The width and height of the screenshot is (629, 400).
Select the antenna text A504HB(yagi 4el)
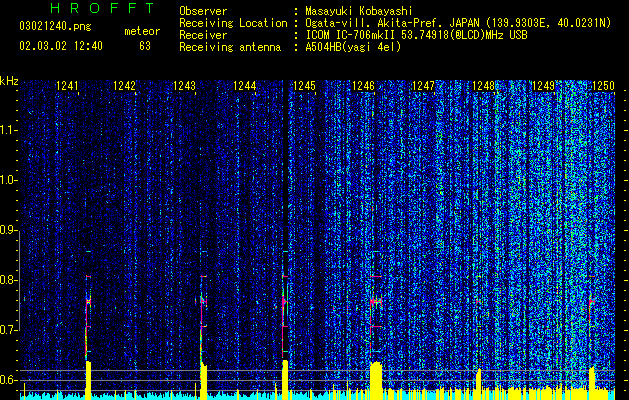[353, 47]
